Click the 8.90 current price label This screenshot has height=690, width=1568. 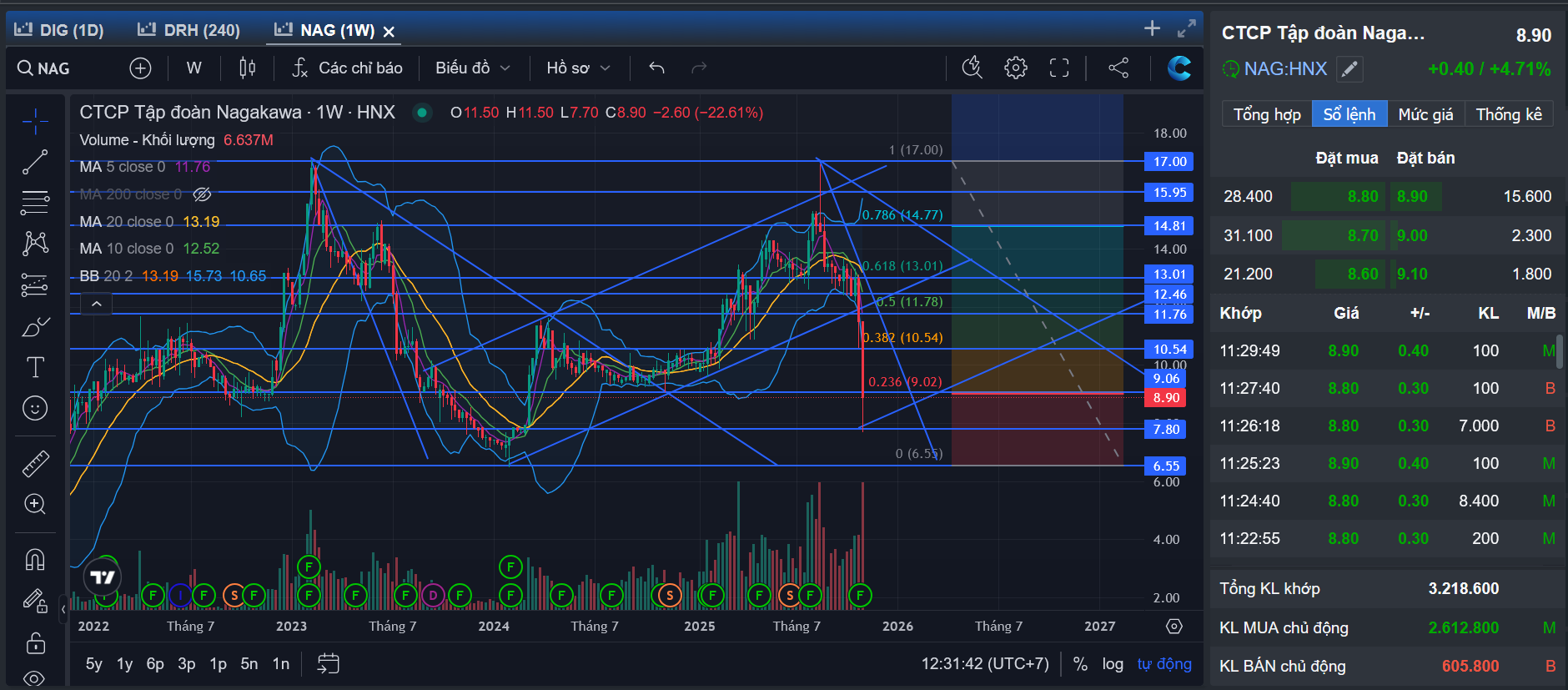click(x=1166, y=398)
